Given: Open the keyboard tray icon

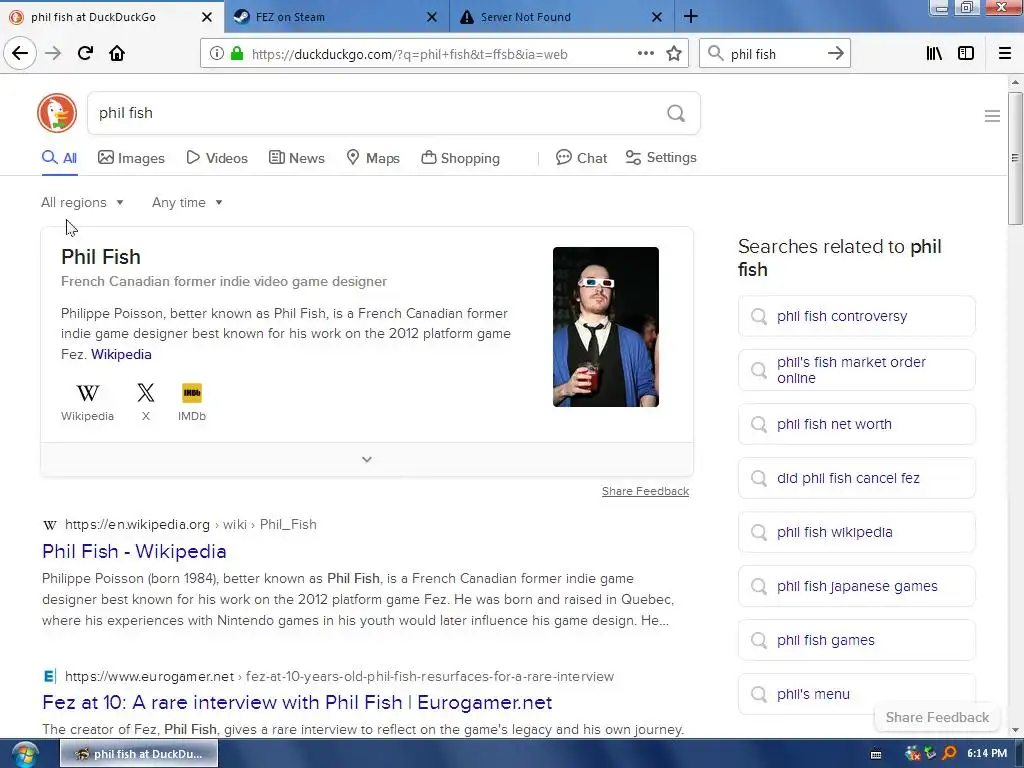Looking at the screenshot, I should pos(876,754).
